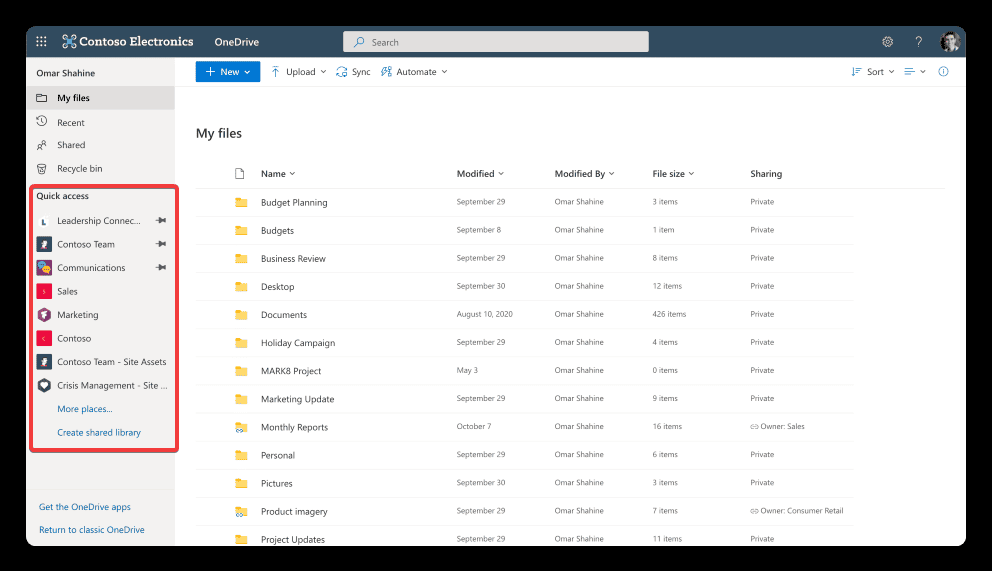Unpin Contoso Team from quick access
Screen dimensions: 992x571
point(161,244)
